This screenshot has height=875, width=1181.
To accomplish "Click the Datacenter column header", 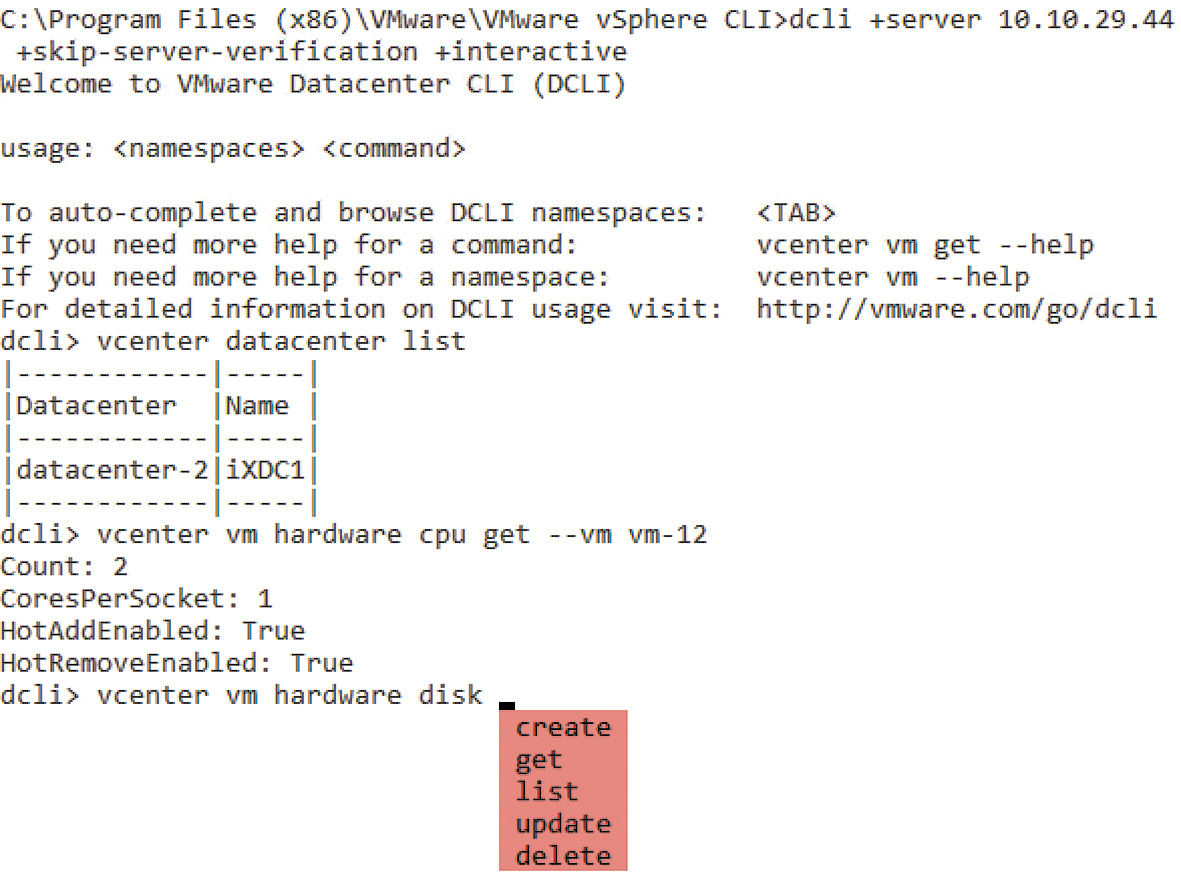I will 96,406.
